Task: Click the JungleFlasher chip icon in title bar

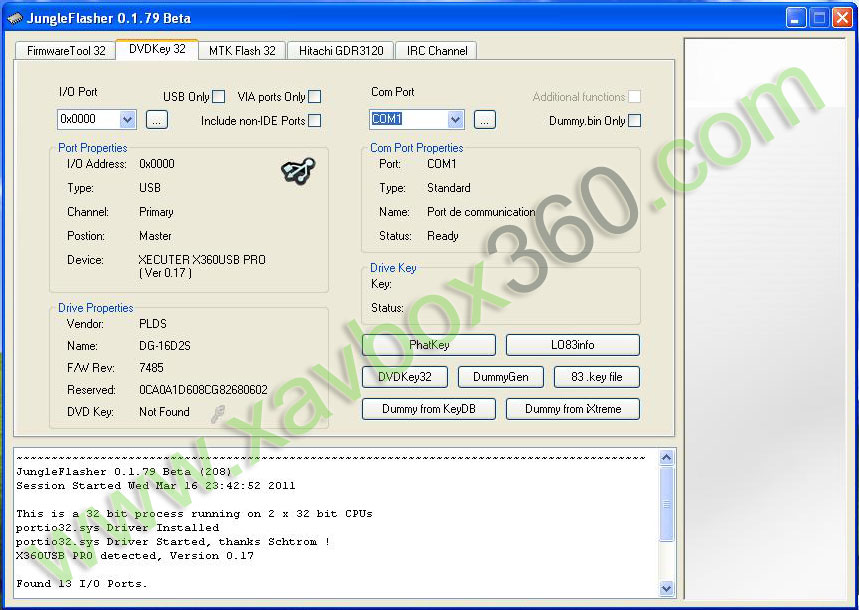Action: (14, 18)
